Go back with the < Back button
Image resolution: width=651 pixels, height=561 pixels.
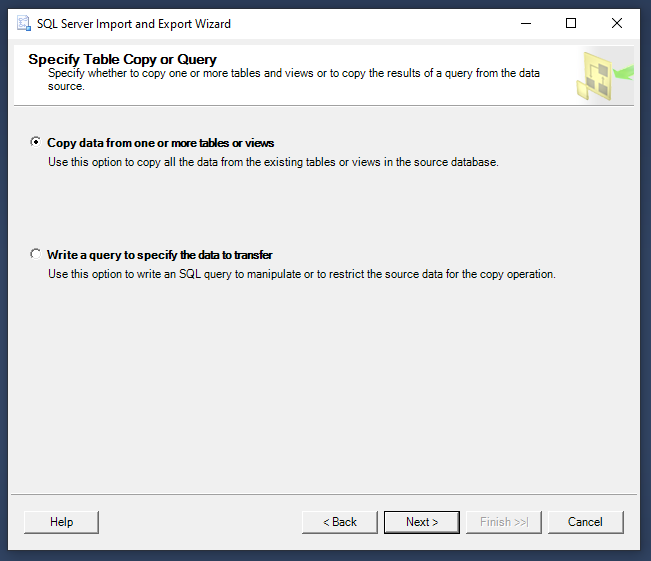click(340, 522)
